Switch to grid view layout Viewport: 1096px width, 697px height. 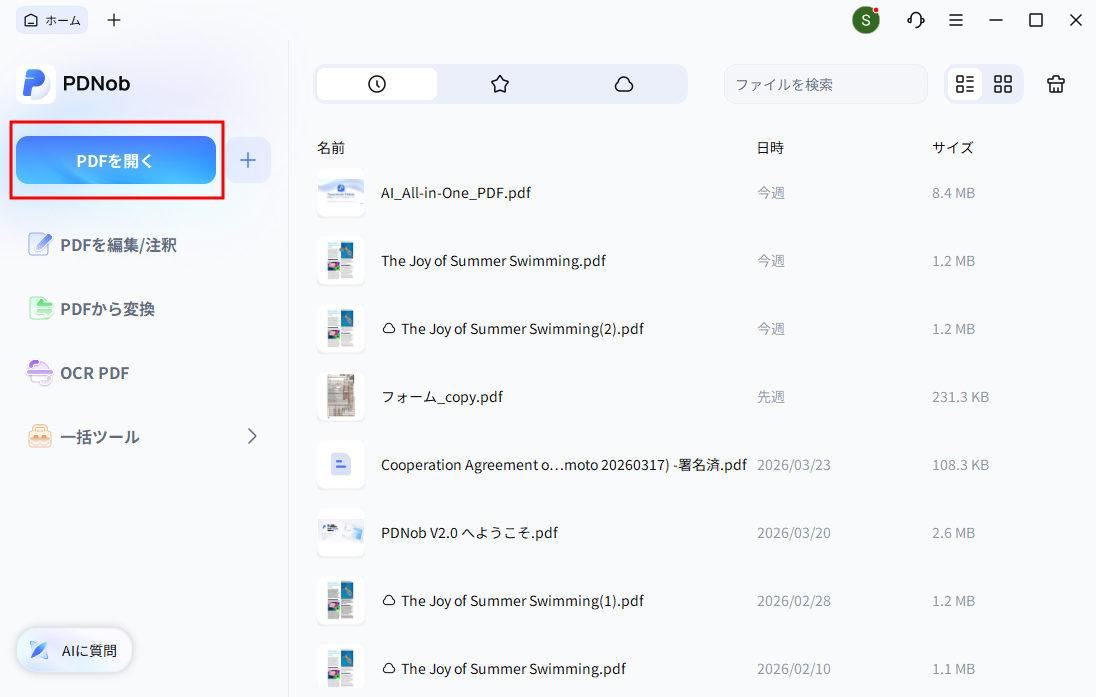(1002, 84)
